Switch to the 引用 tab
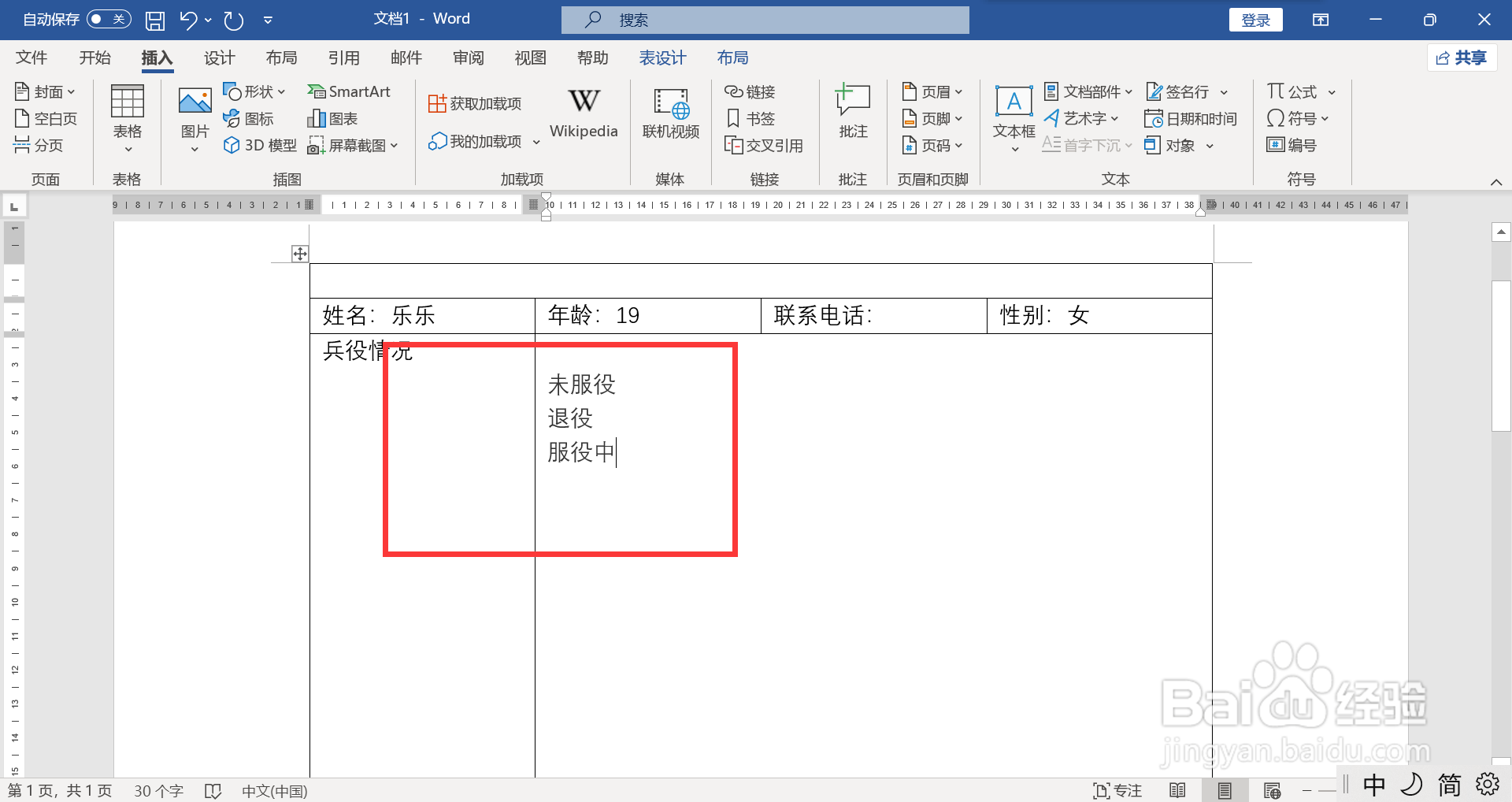The image size is (1512, 802). click(344, 58)
